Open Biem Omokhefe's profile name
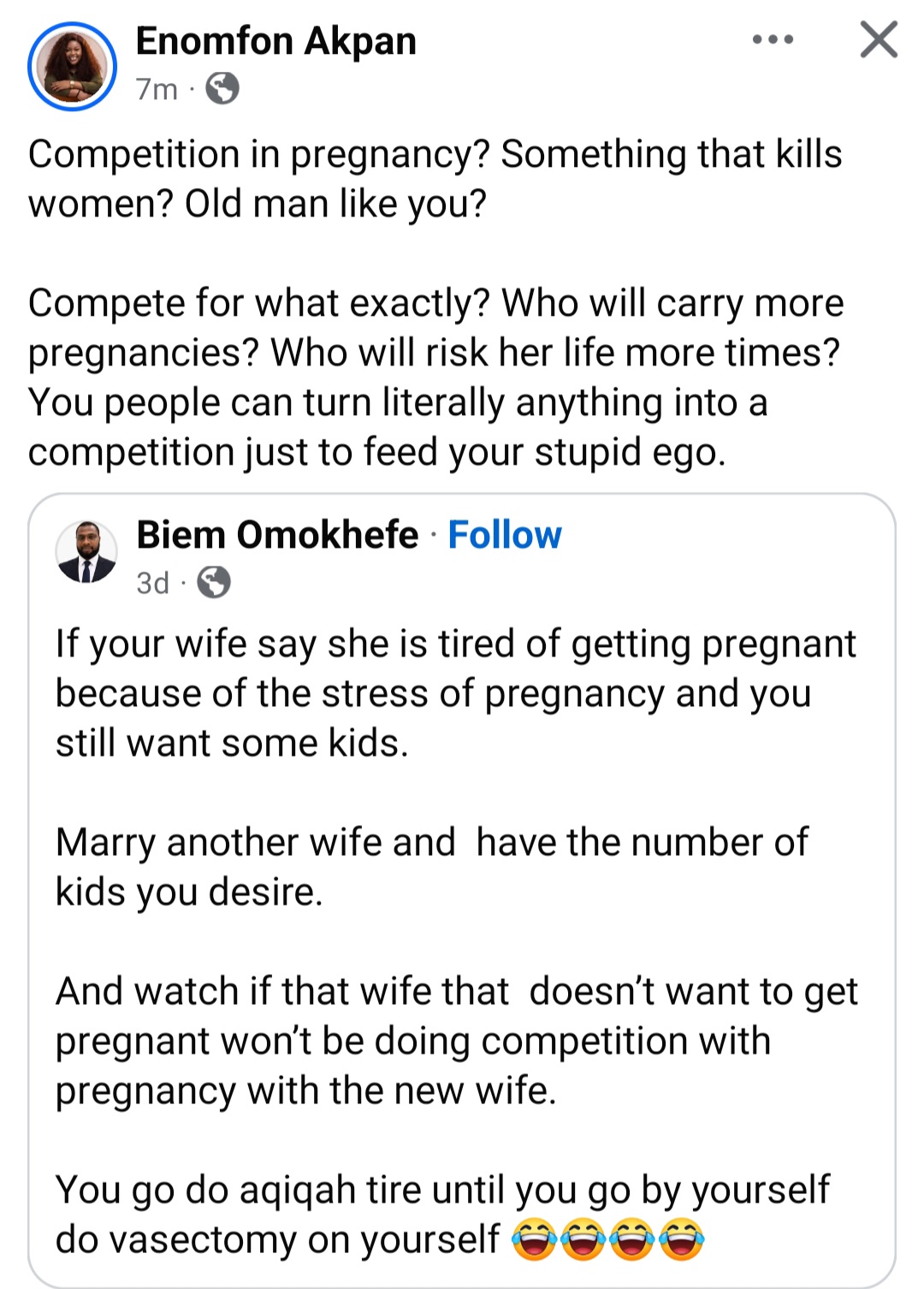Screen dimensions: 924x1289 tap(277, 535)
